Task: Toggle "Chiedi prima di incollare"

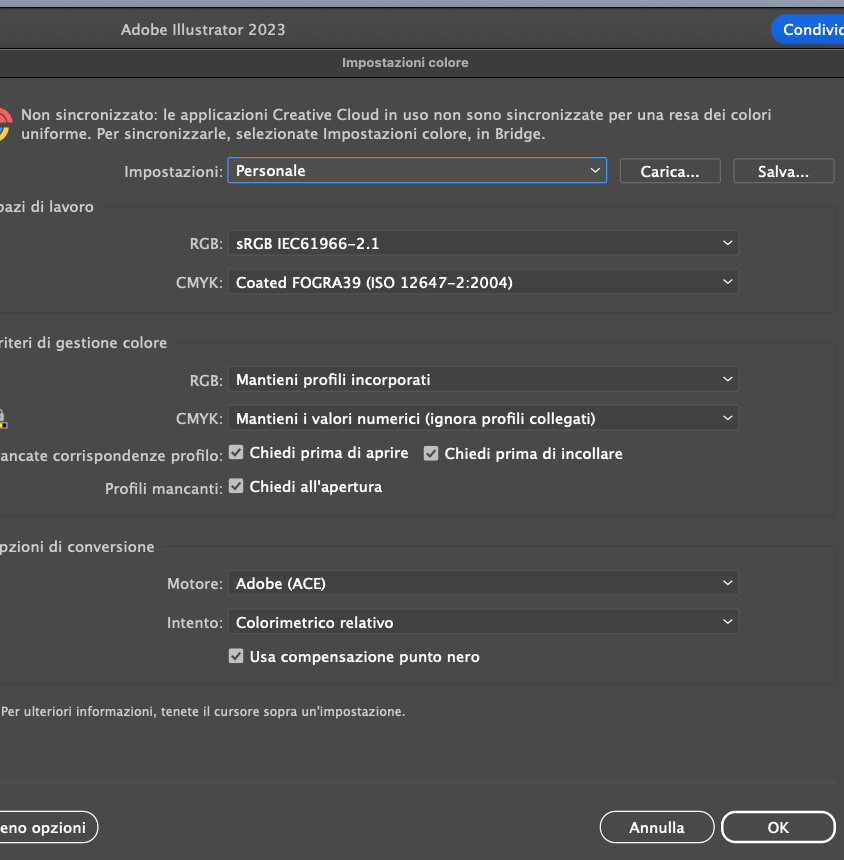Action: click(431, 453)
